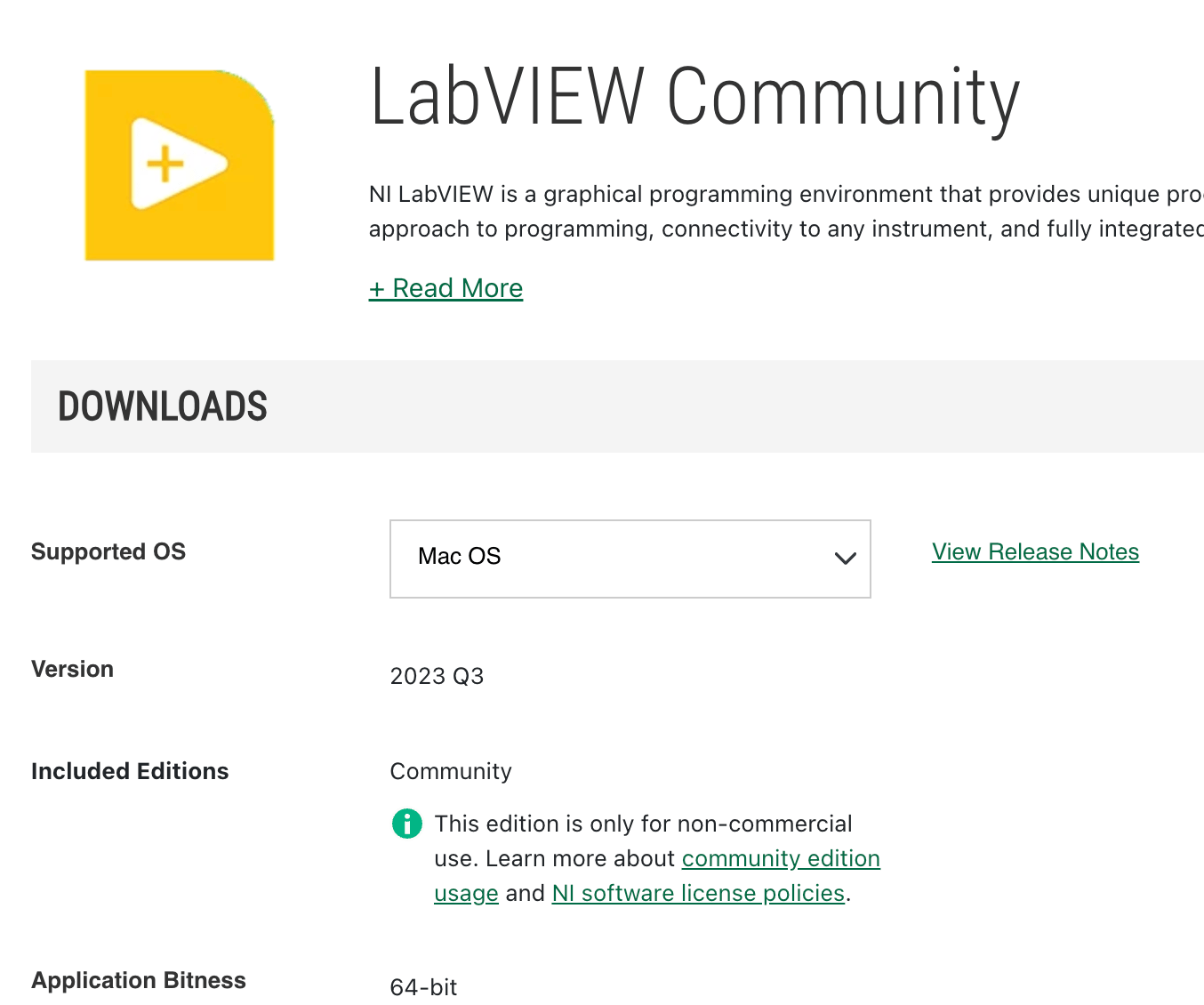
Task: Click the Application Bitness label
Action: tap(139, 980)
